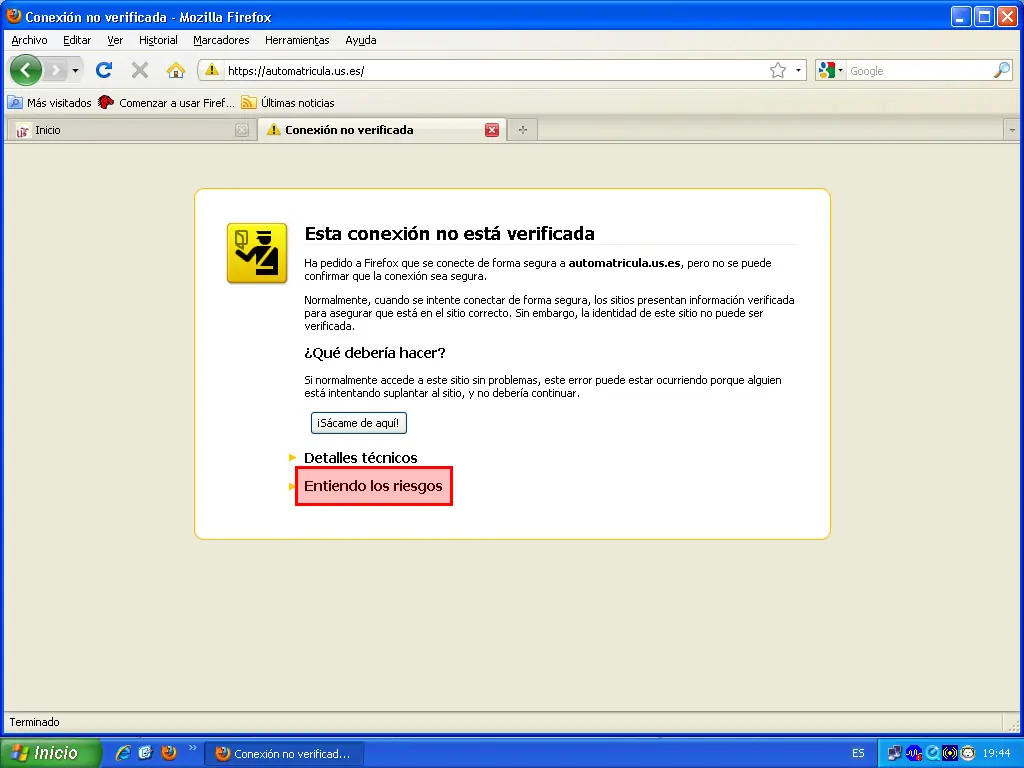The height and width of the screenshot is (768, 1024).
Task: Launch Internet Explorer from quick launch
Action: pos(122,753)
